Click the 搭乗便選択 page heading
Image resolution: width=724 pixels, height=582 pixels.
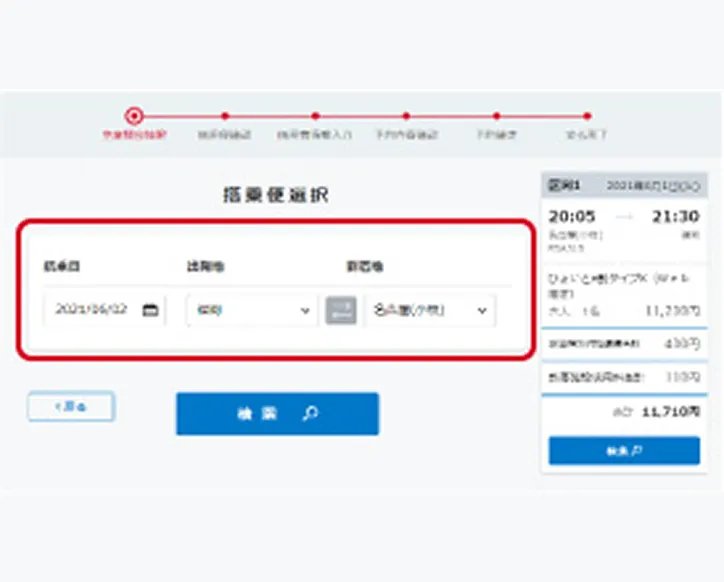pos(275,195)
